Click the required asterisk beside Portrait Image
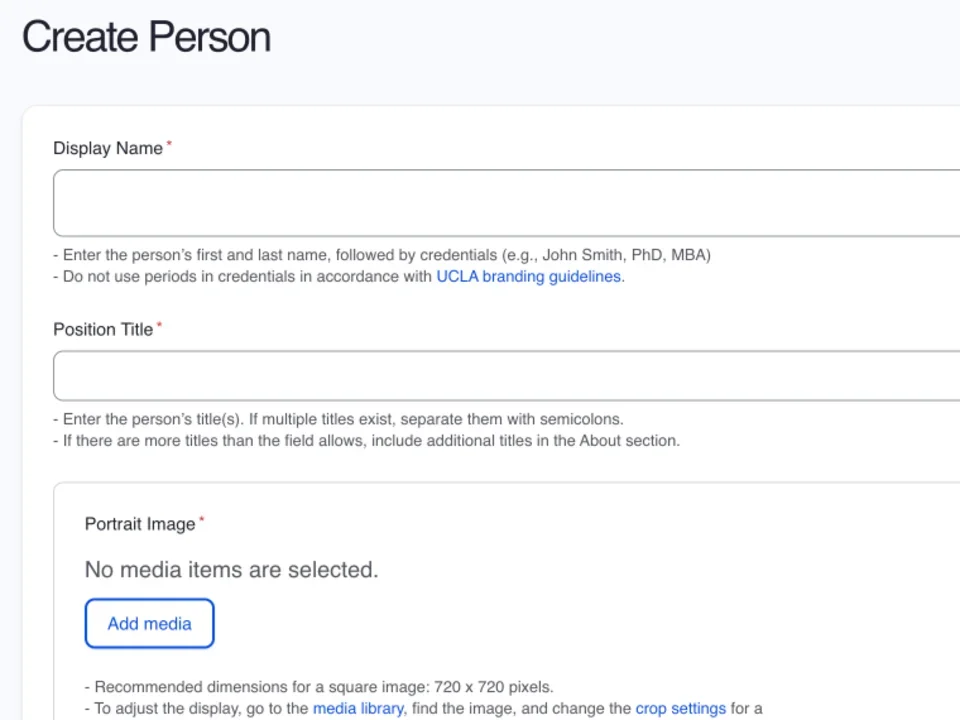This screenshot has height=720, width=960. click(x=201, y=517)
